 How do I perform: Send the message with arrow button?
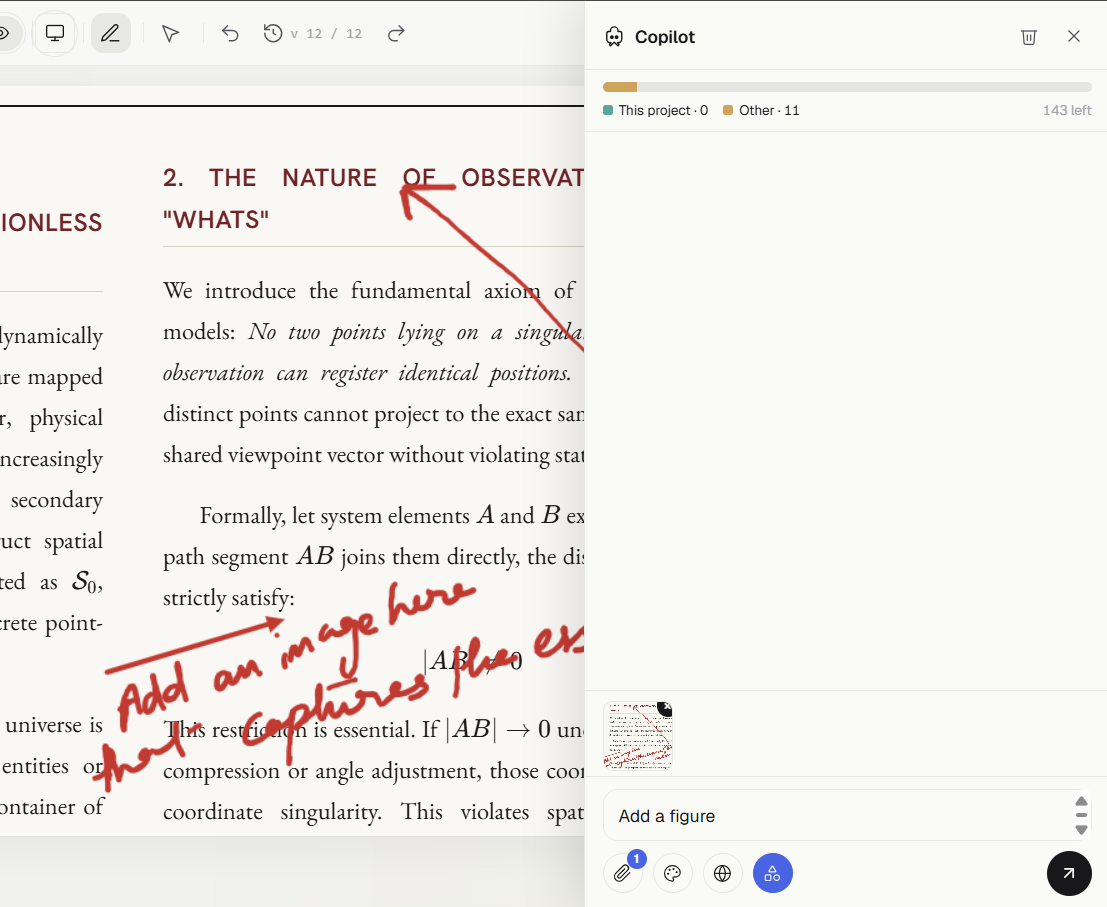(x=1069, y=873)
